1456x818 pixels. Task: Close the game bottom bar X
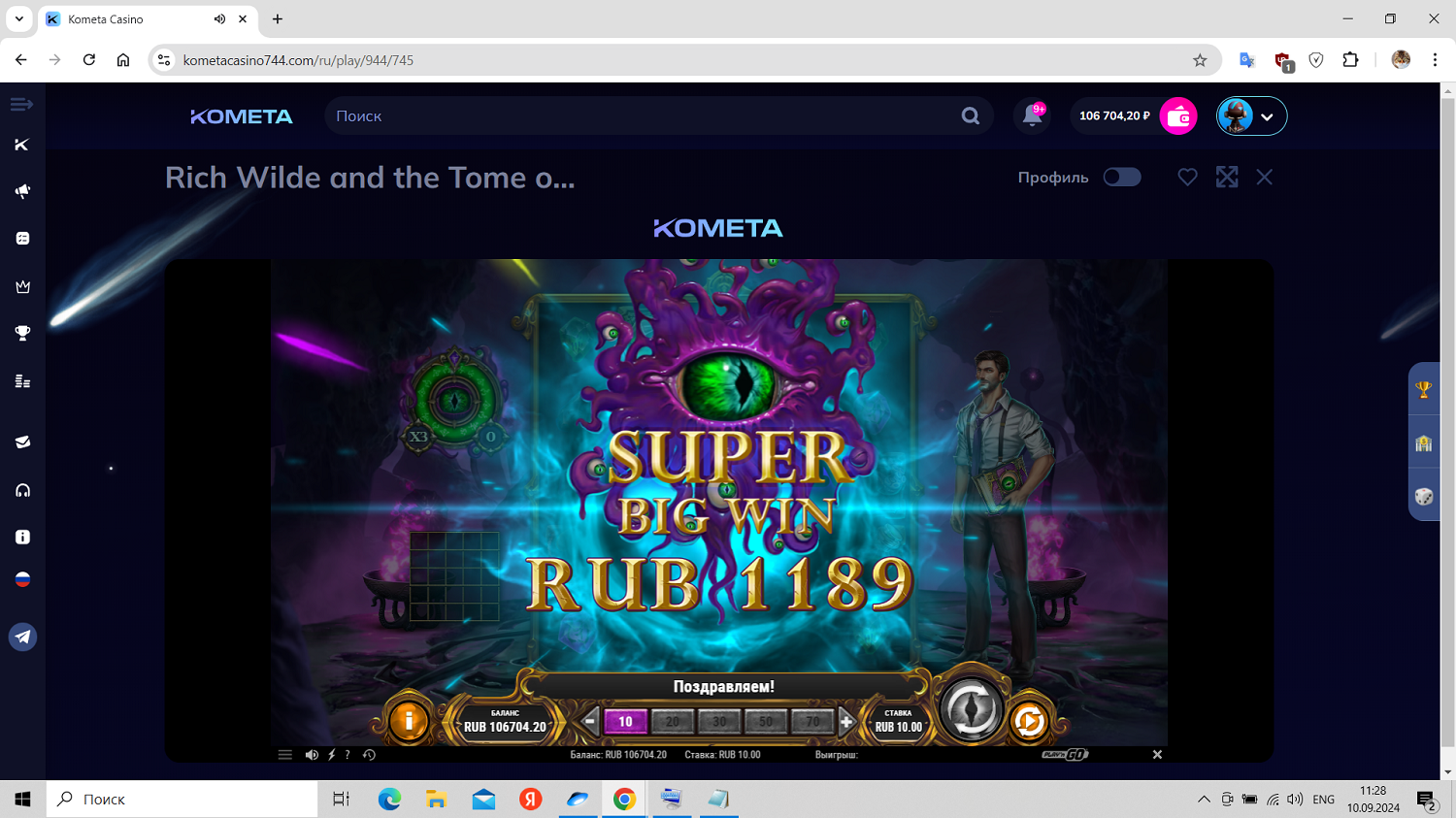pos(1157,754)
